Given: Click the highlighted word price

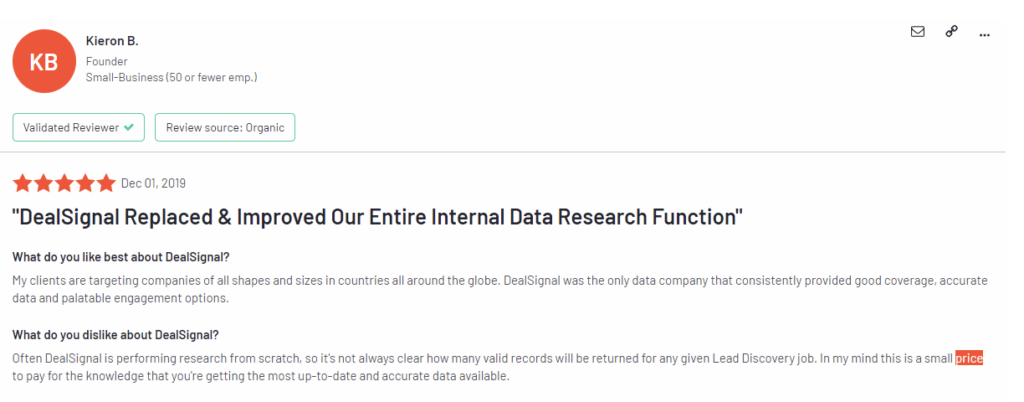Looking at the screenshot, I should [x=969, y=358].
